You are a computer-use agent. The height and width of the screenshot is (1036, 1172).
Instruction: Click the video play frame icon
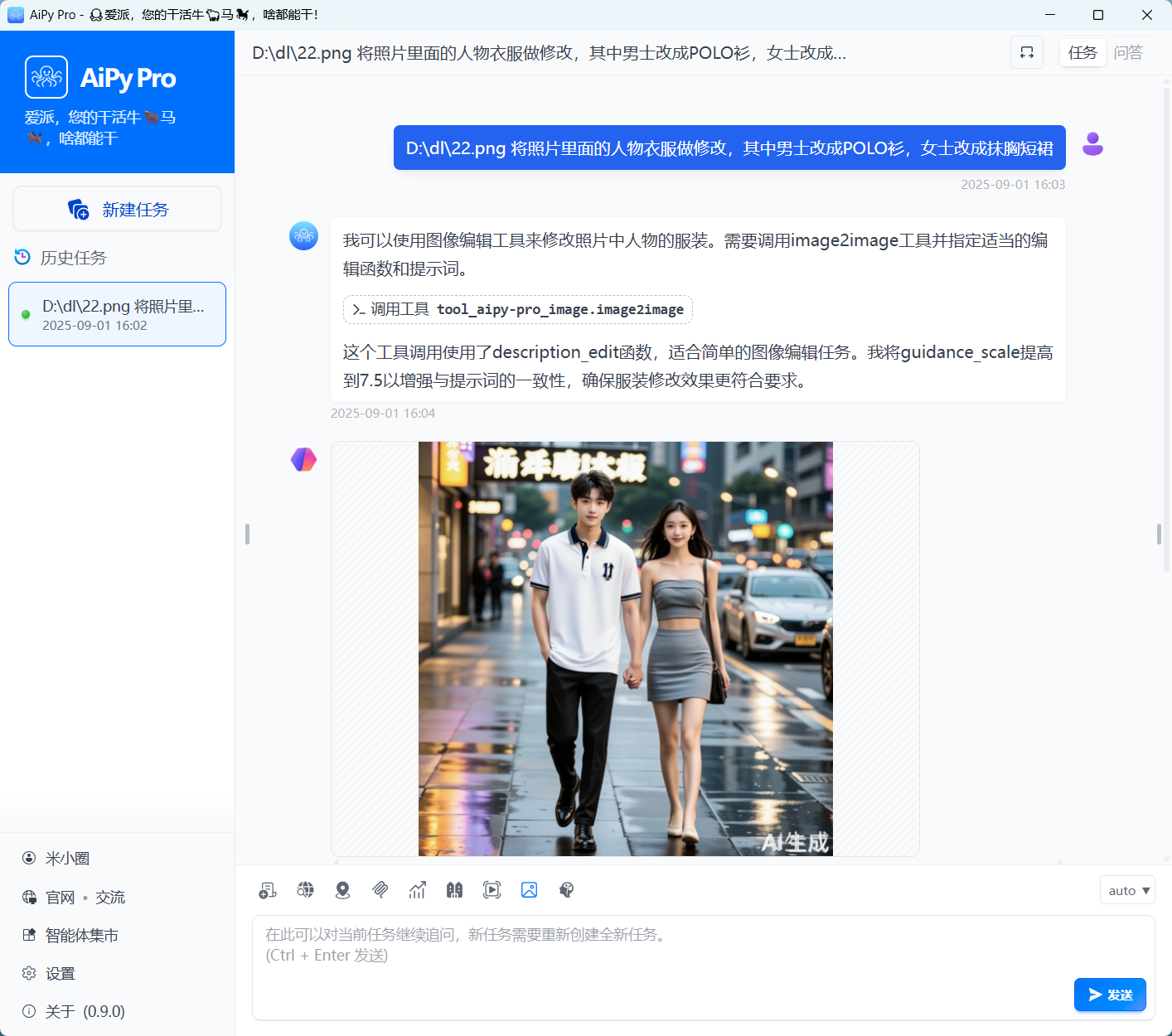point(492,890)
